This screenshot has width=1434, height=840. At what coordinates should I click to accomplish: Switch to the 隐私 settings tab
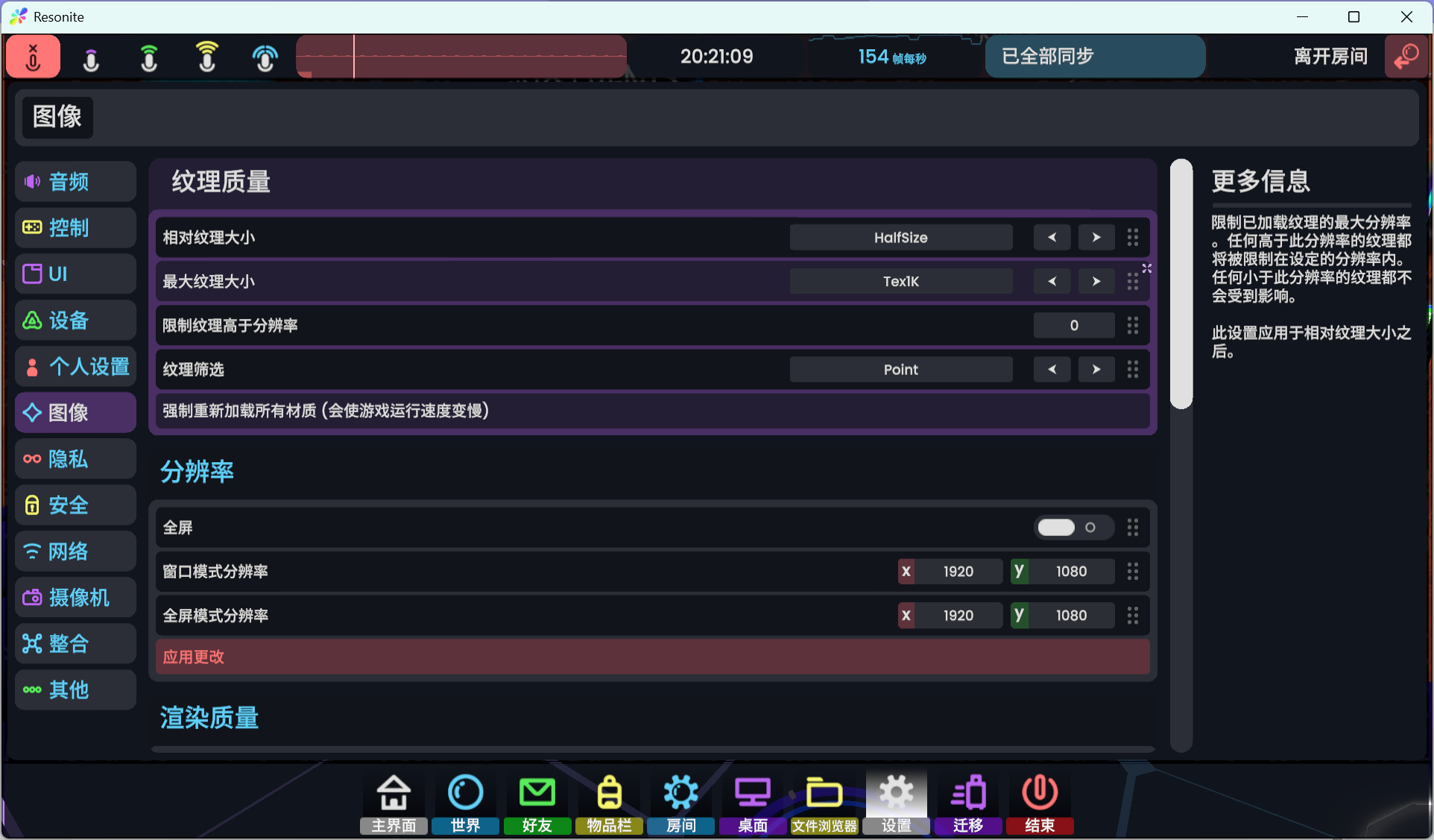75,459
